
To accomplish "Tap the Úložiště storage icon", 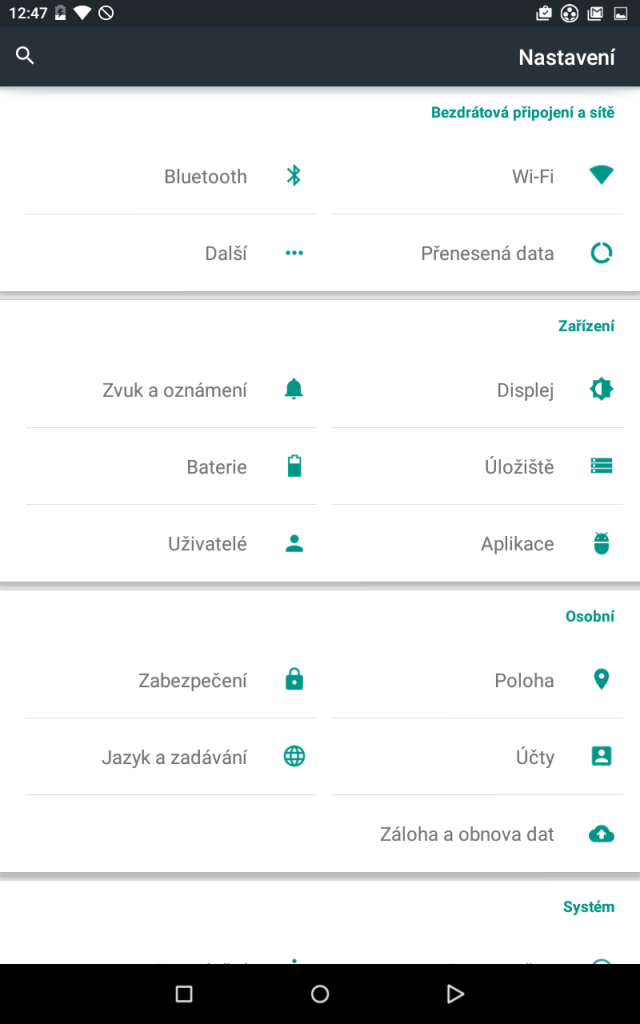I will [601, 466].
